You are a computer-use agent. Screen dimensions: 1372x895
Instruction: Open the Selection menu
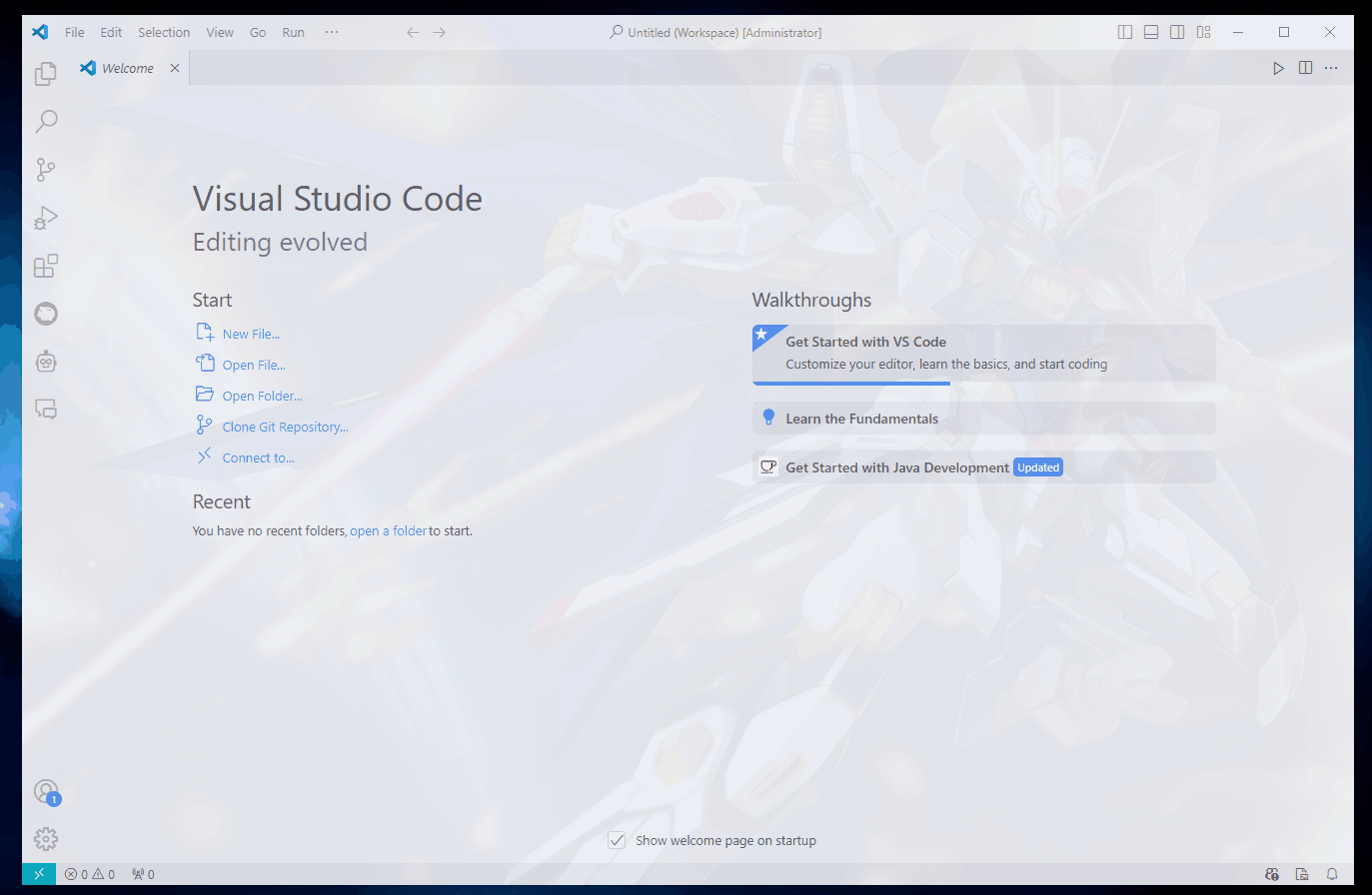[164, 32]
